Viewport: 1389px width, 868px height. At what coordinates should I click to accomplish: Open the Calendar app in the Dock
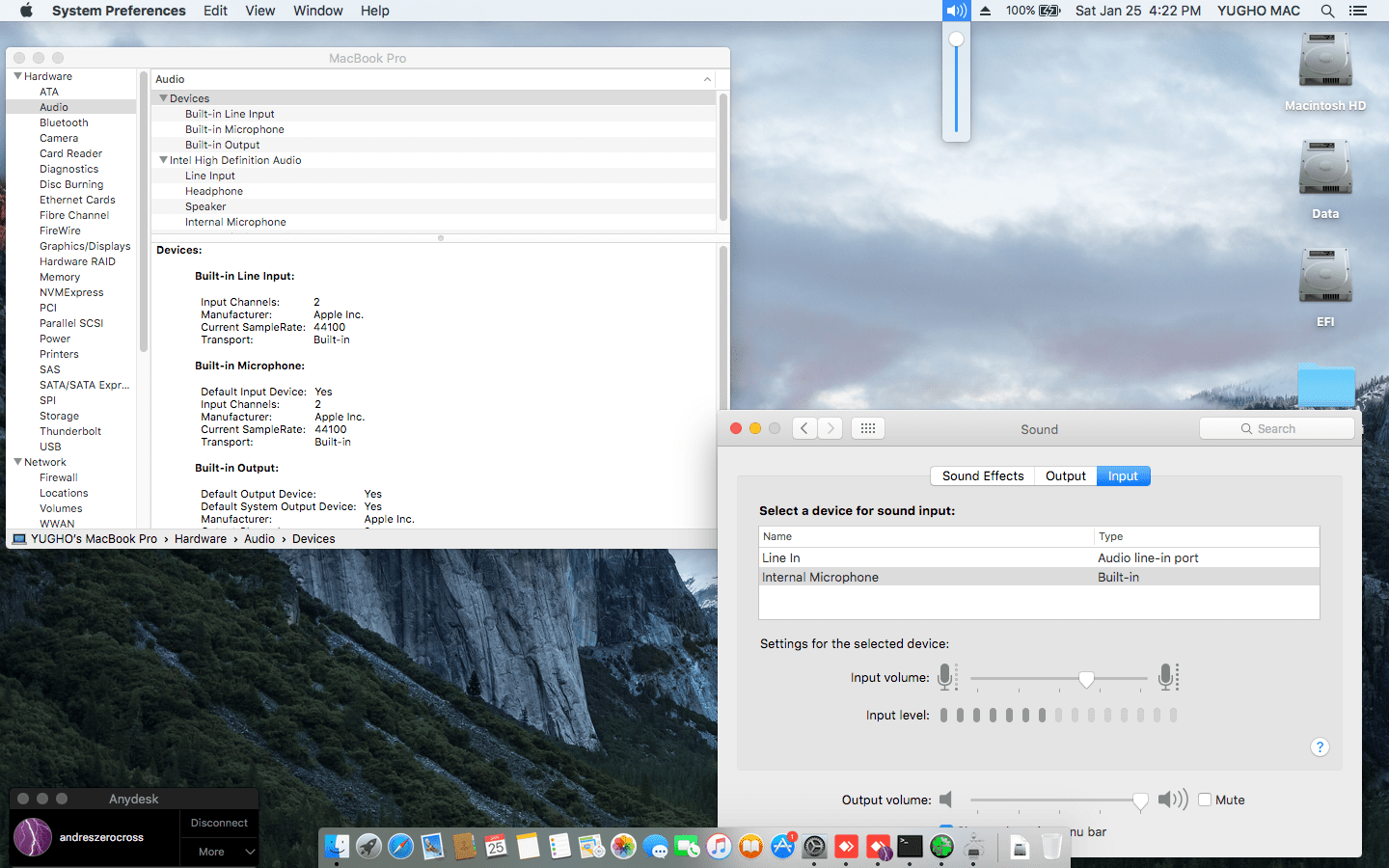pos(496,847)
